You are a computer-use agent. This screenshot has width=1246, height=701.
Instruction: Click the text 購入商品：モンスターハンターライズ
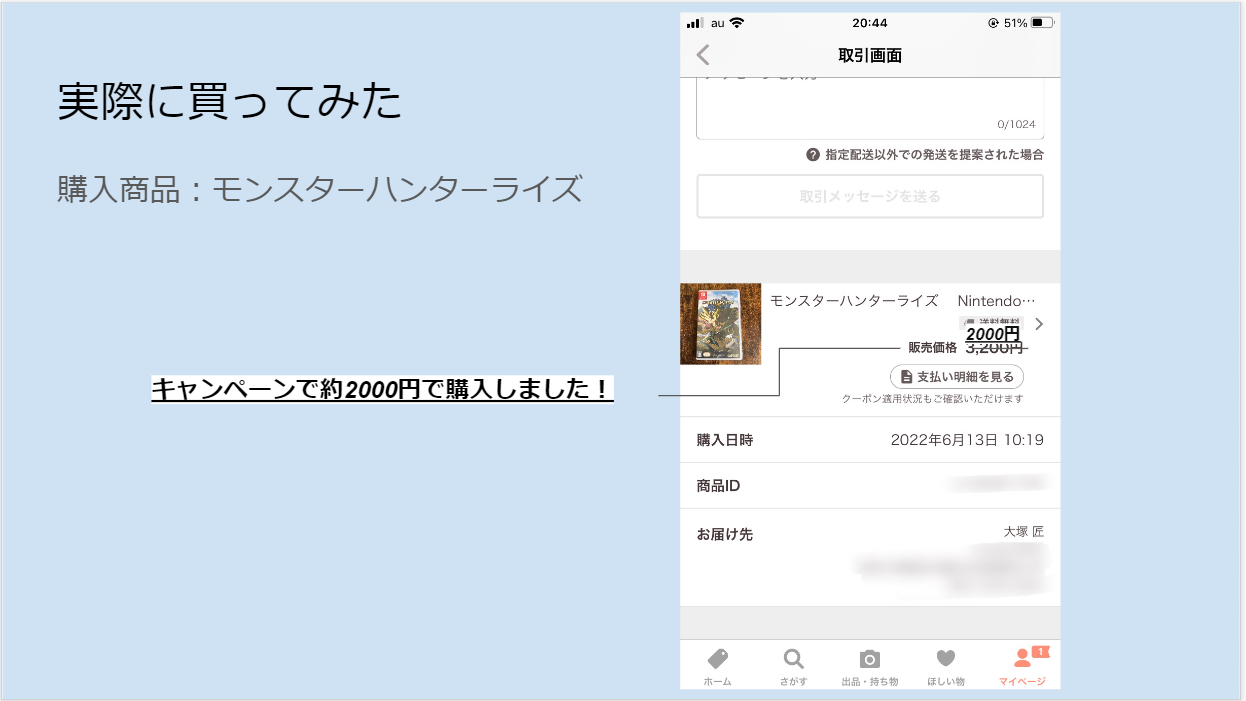(320, 188)
